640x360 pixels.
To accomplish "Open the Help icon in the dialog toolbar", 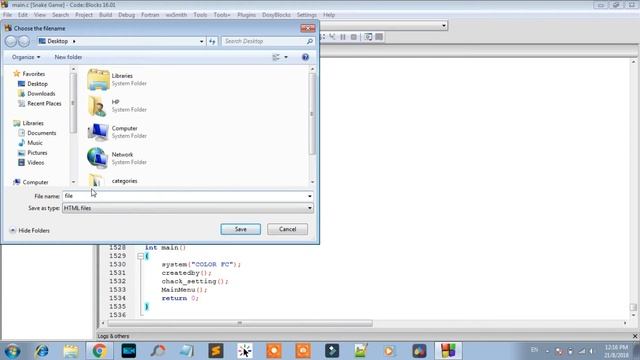I will tap(305, 57).
